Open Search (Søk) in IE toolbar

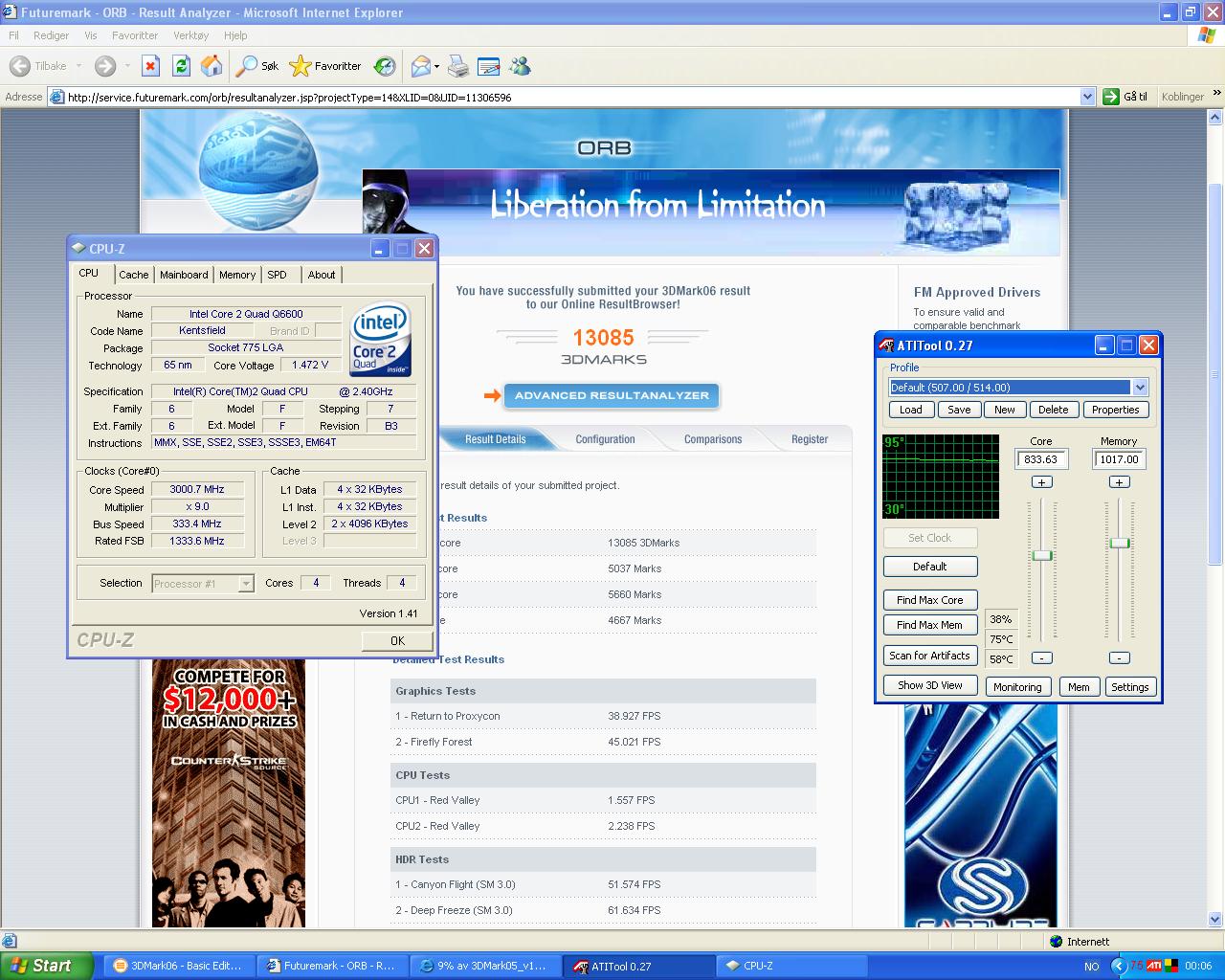[x=258, y=66]
